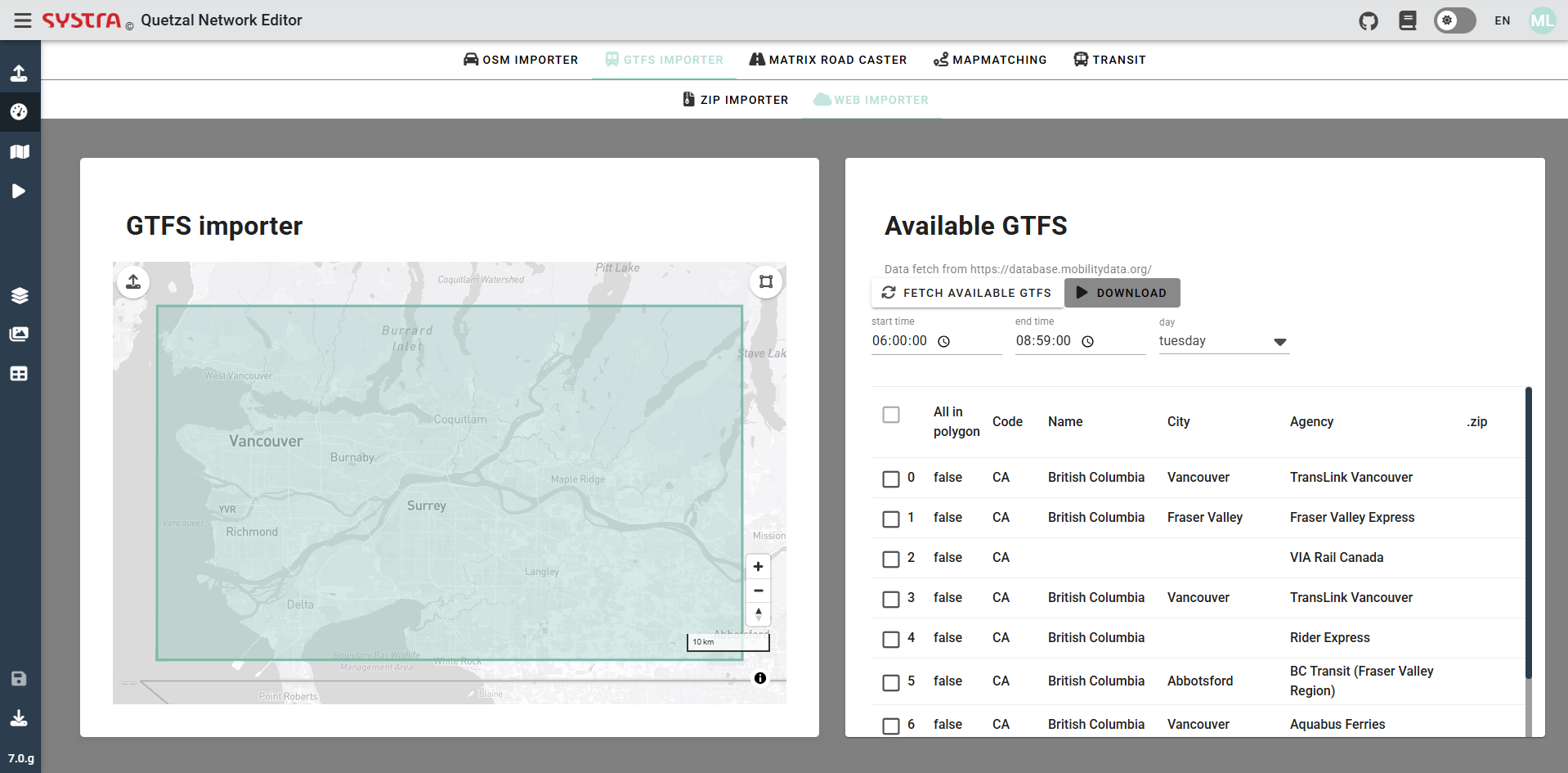
Task: Open the GitHub repository icon
Action: pyautogui.click(x=1369, y=20)
